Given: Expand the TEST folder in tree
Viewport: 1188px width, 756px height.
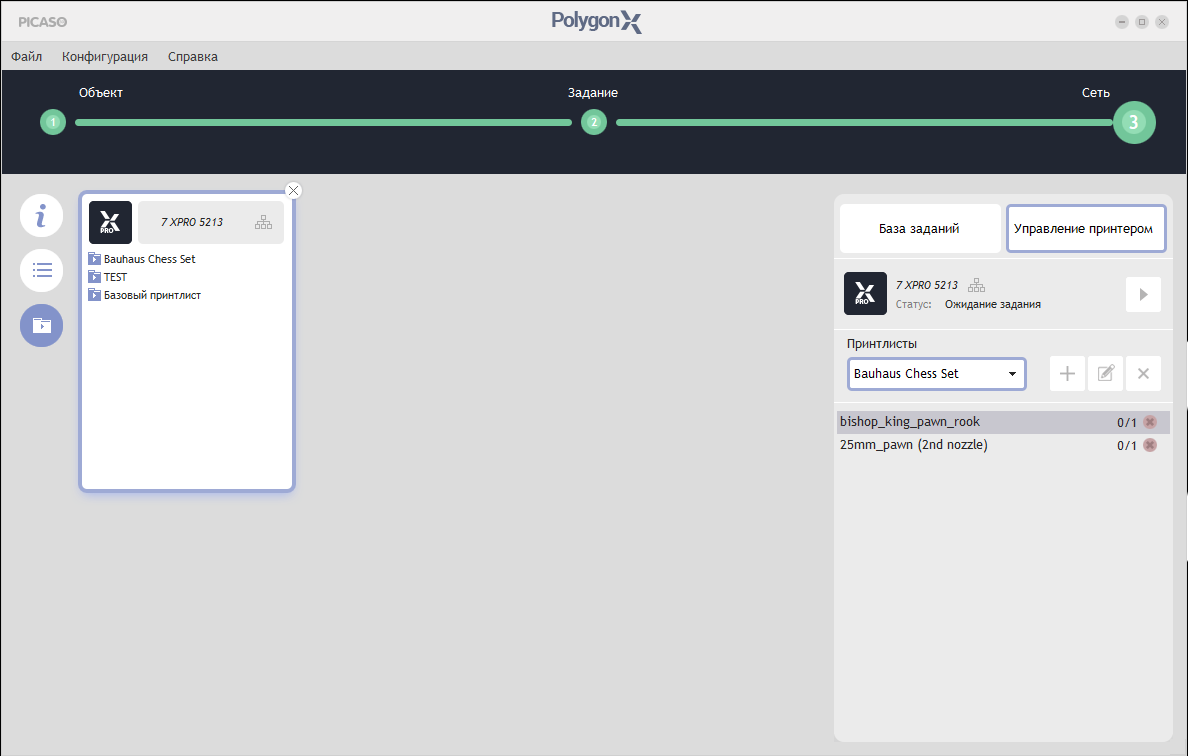Looking at the screenshot, I should pos(95,277).
